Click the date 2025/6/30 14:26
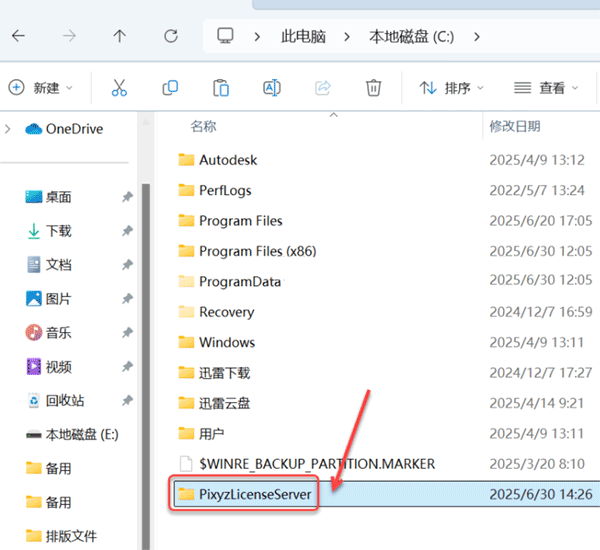 [x=541, y=494]
